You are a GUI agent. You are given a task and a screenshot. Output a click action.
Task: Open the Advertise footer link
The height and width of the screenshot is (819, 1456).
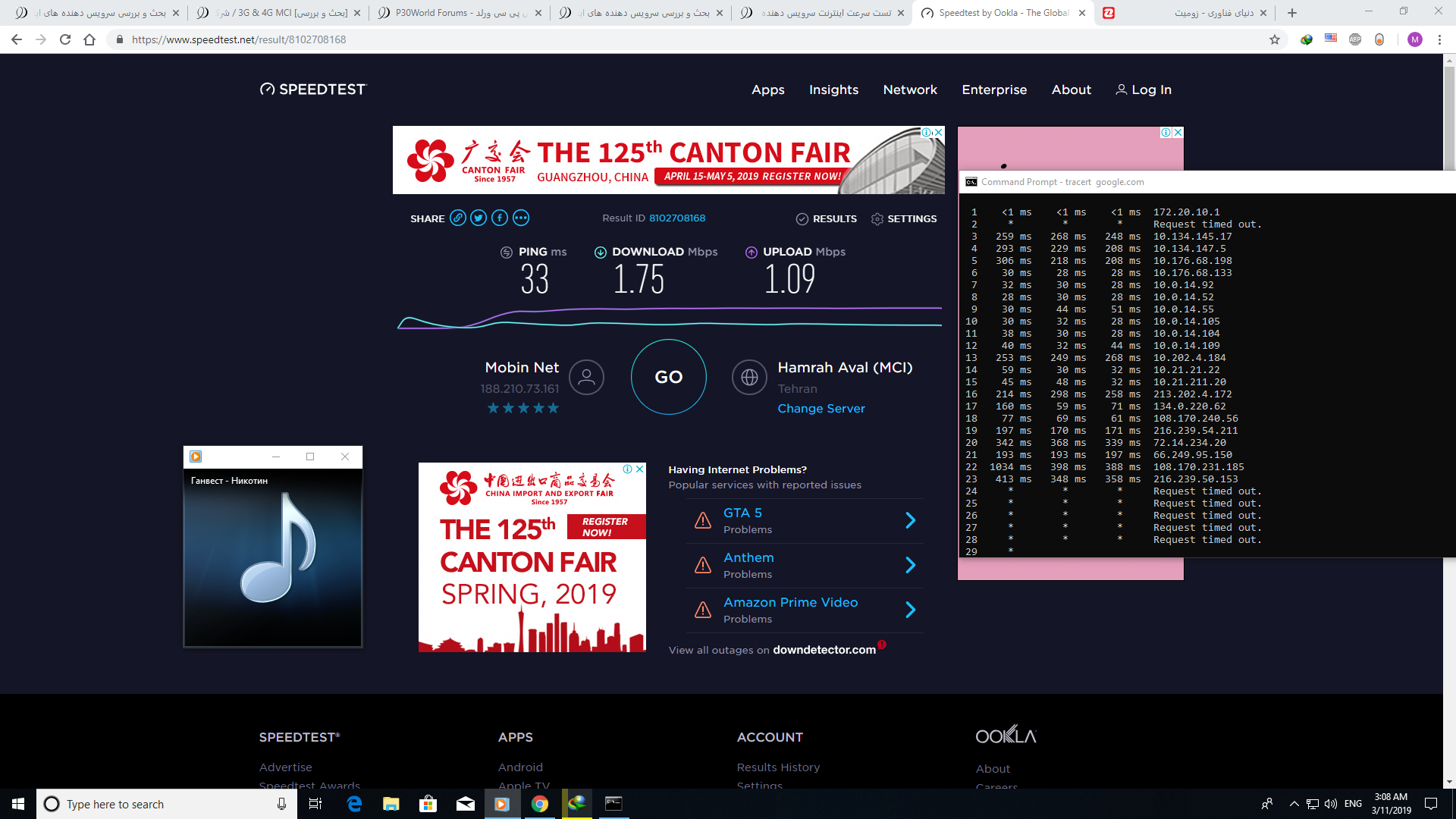(x=286, y=767)
